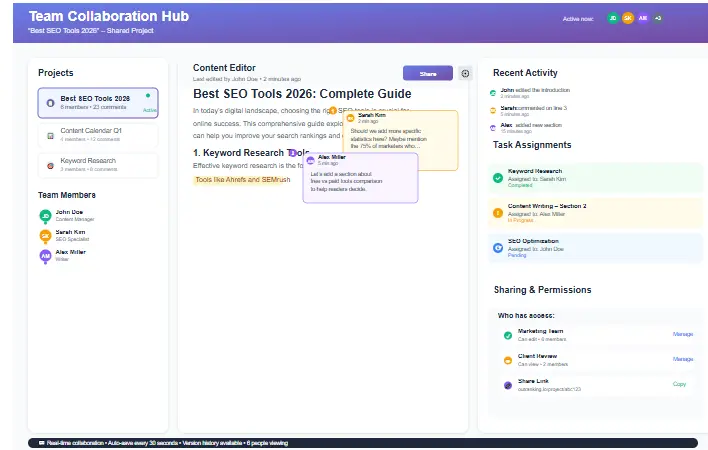
Task: Click Sarah's activity icon in Recent Activity
Action: tap(493, 111)
